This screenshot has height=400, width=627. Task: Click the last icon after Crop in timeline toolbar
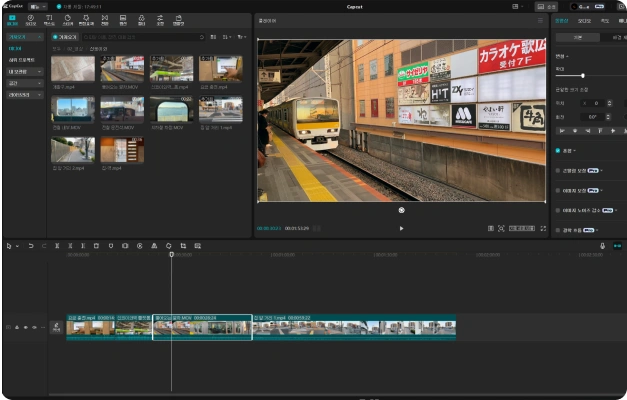click(198, 246)
